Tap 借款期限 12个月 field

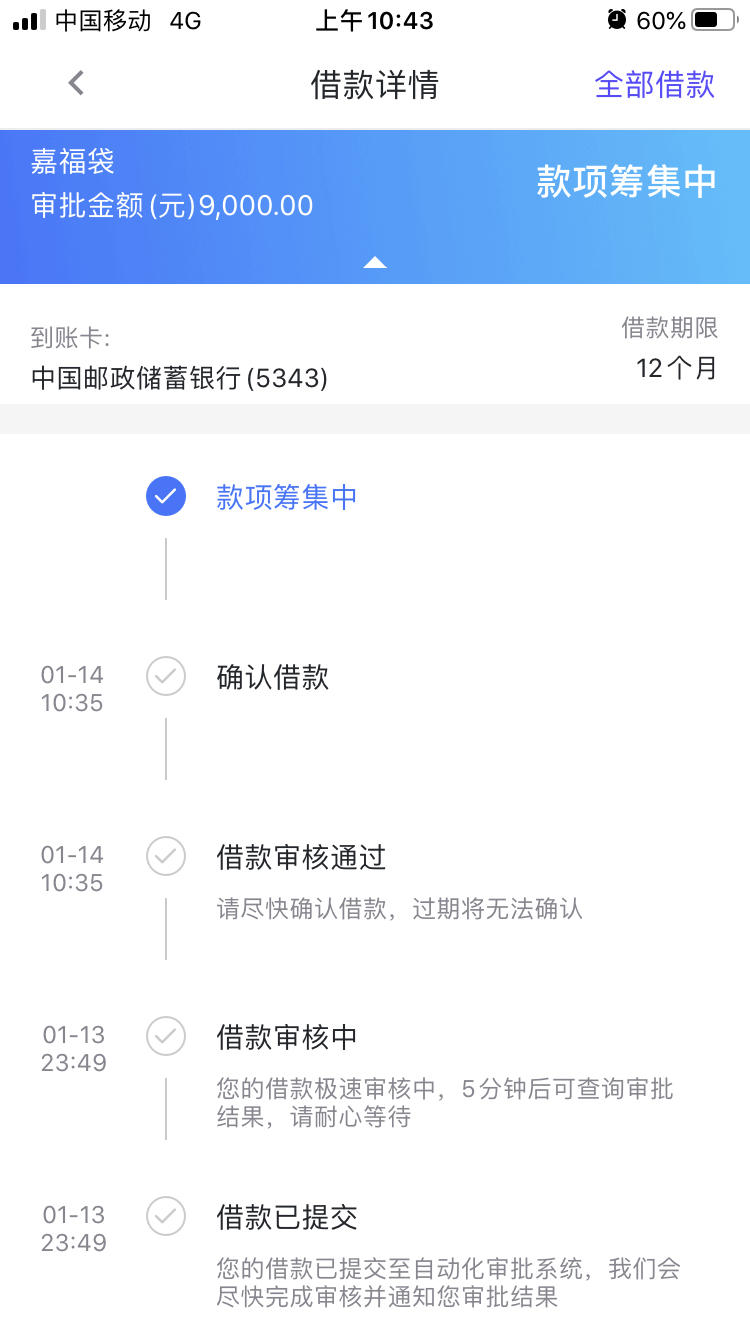pos(670,348)
